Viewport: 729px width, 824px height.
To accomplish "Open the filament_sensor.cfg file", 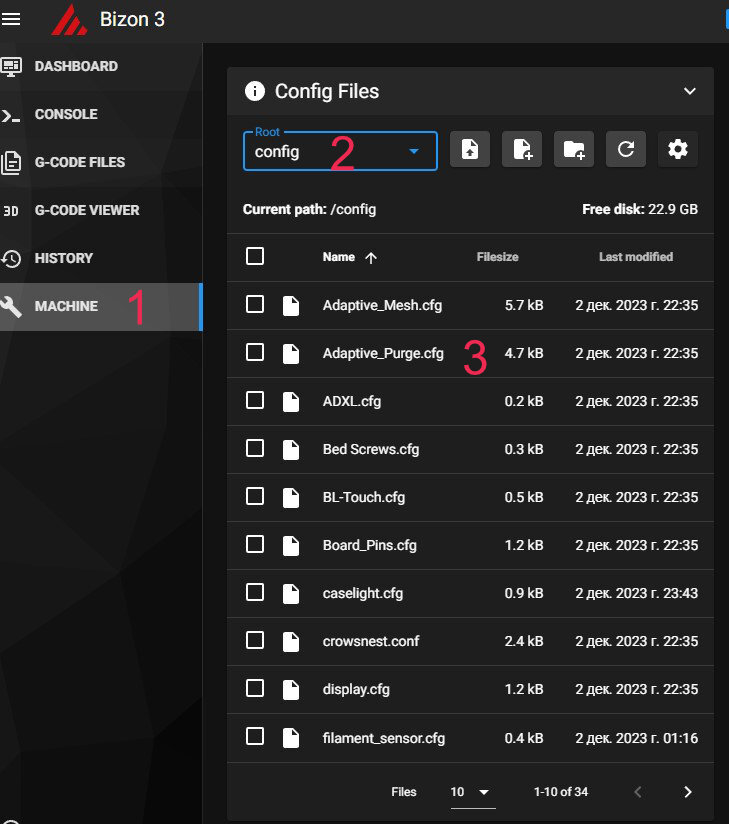I will [383, 738].
